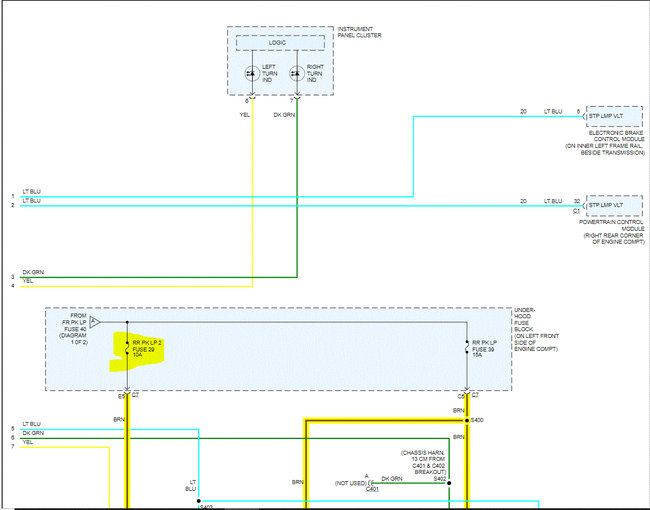
Task: Click the LT BLU label at powertrain pin 32
Action: pos(553,202)
